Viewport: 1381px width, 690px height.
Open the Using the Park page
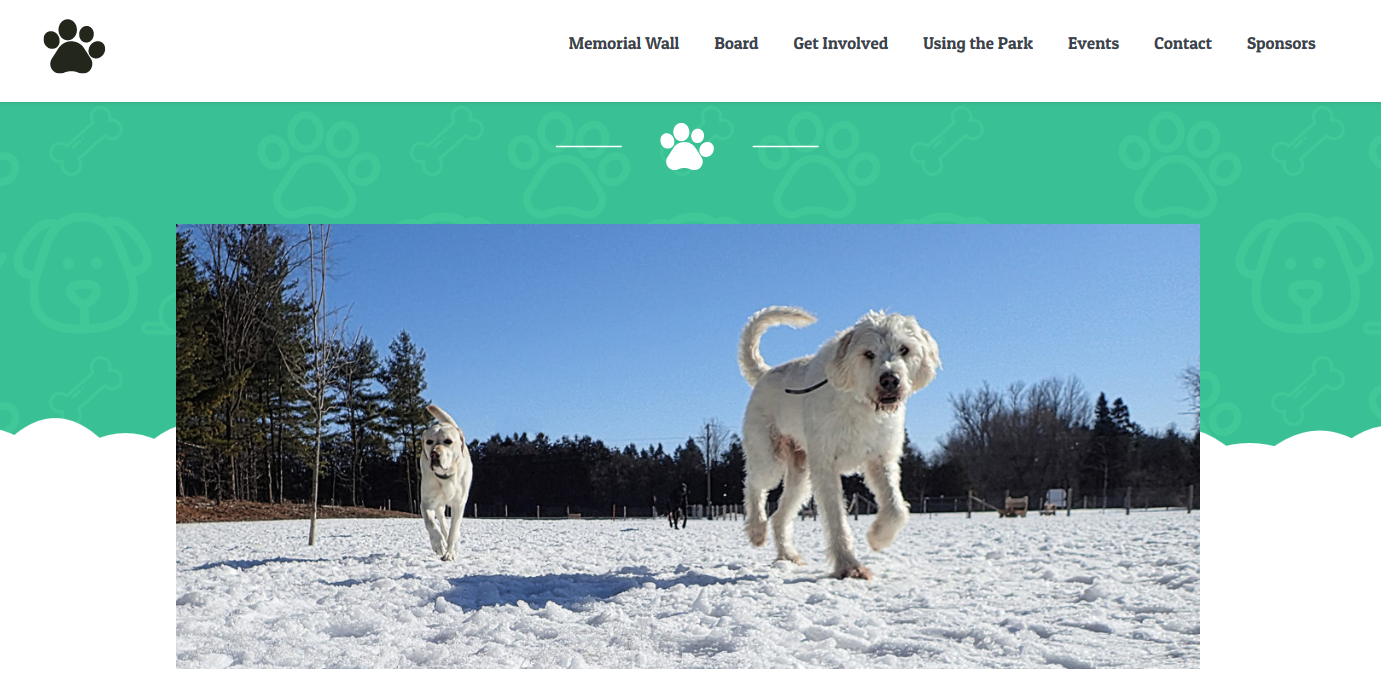tap(978, 44)
